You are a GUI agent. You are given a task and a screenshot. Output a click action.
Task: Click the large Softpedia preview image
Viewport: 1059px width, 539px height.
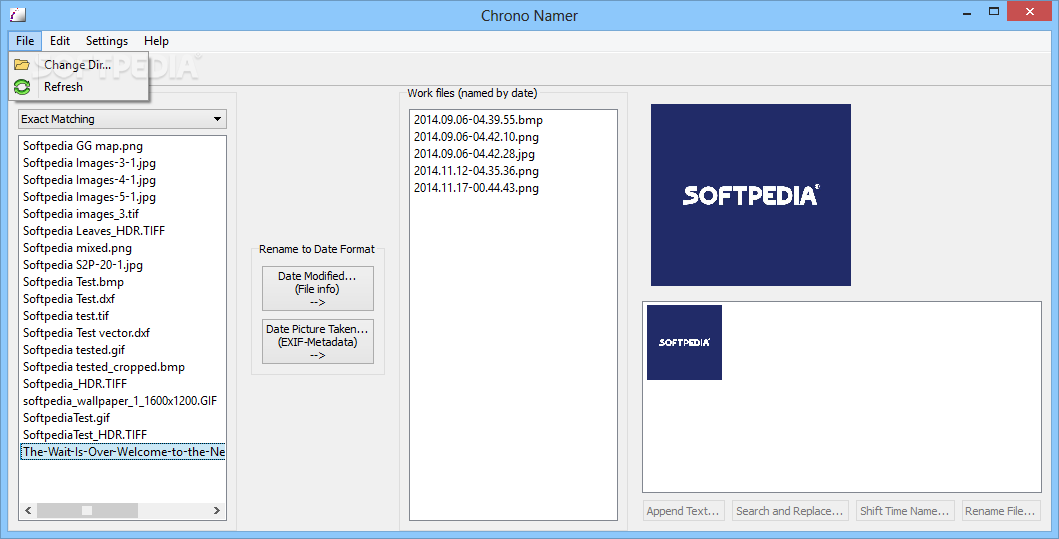point(750,195)
